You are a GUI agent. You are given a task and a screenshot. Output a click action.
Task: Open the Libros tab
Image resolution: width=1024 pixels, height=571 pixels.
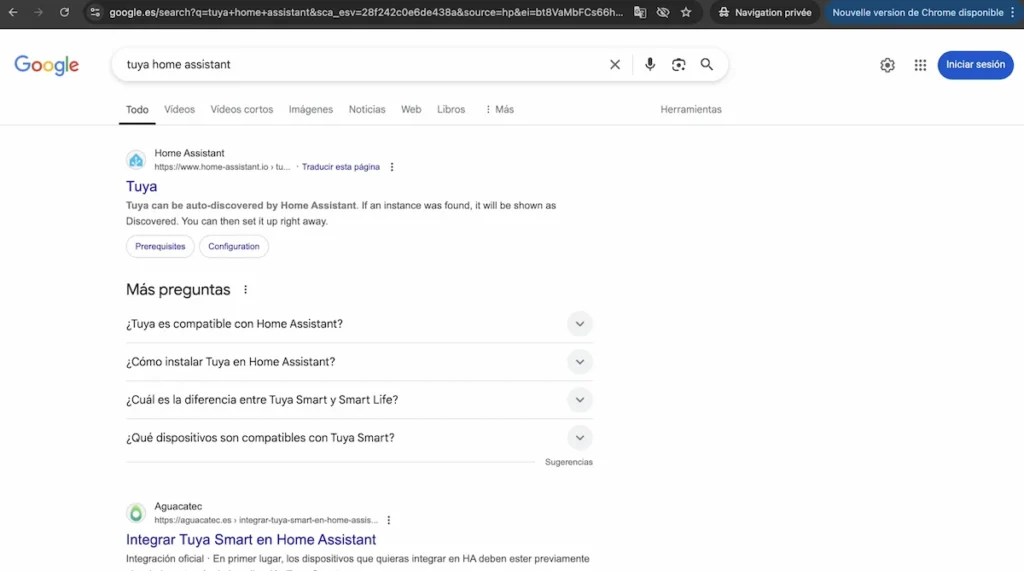click(451, 110)
